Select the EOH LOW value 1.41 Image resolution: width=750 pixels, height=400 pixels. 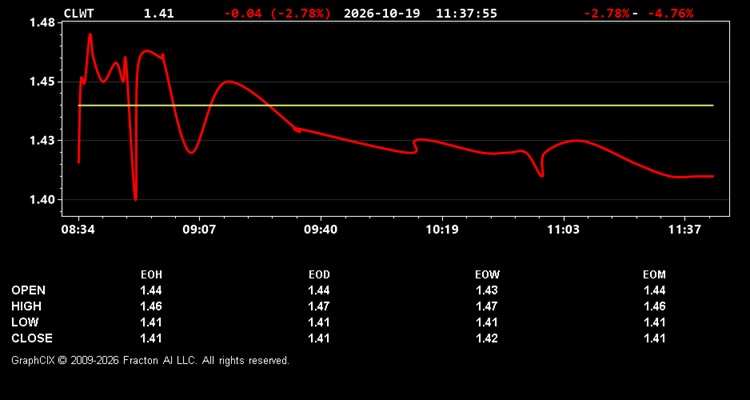151,322
